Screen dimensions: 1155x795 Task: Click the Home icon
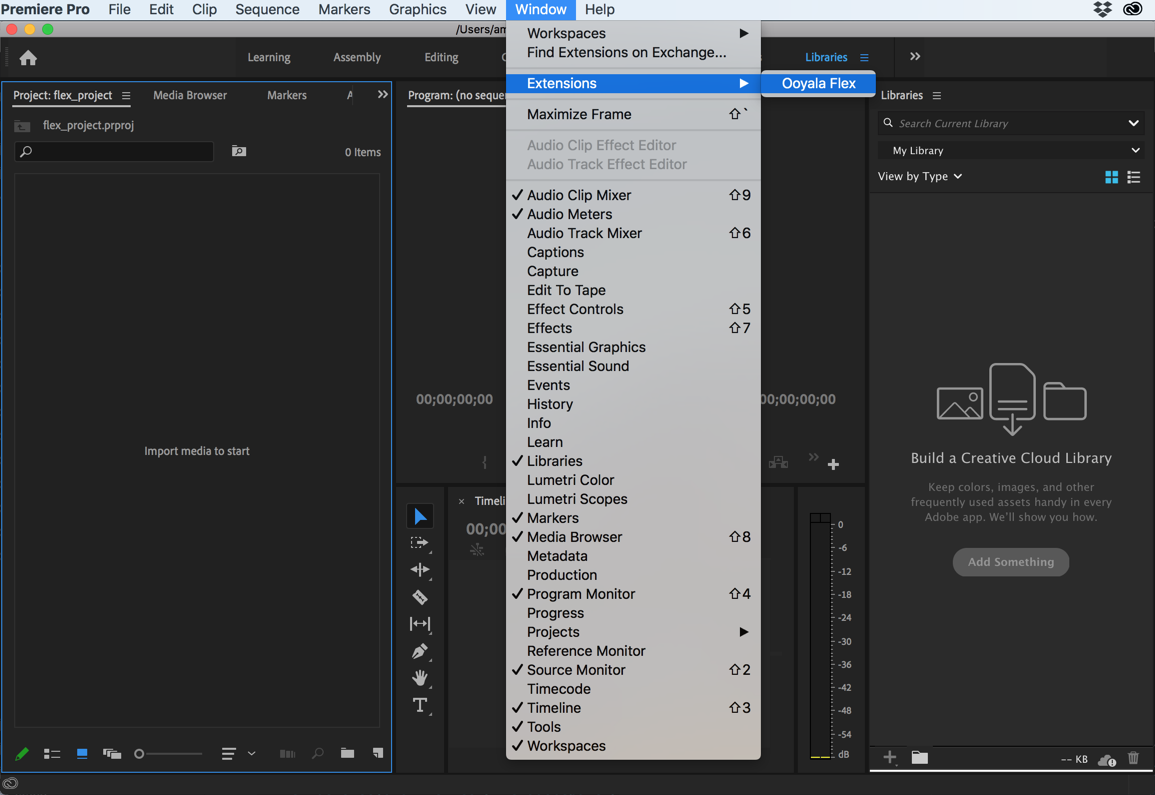(x=28, y=57)
